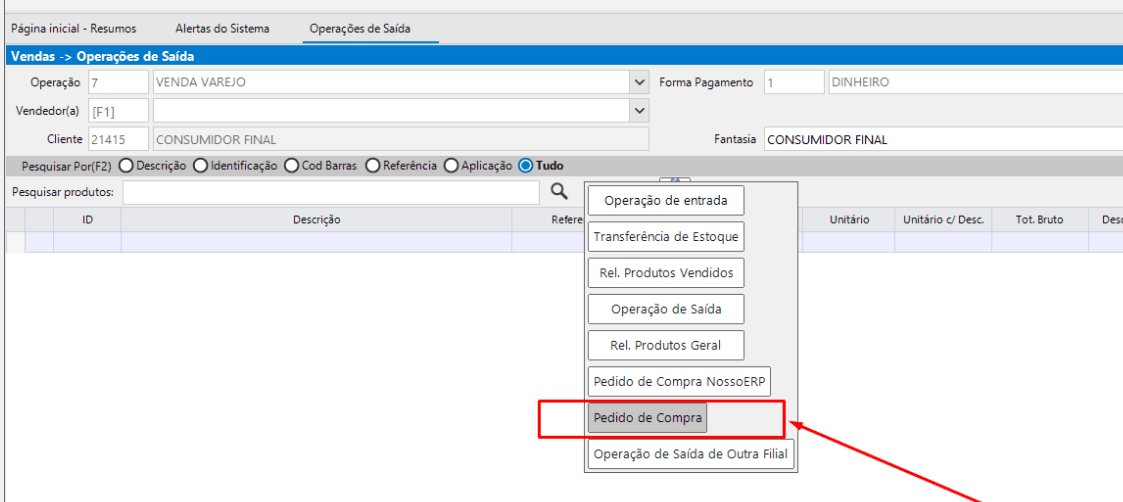Select the Descrição search option
Screen dimensions: 1123x502
[x=153, y=165]
